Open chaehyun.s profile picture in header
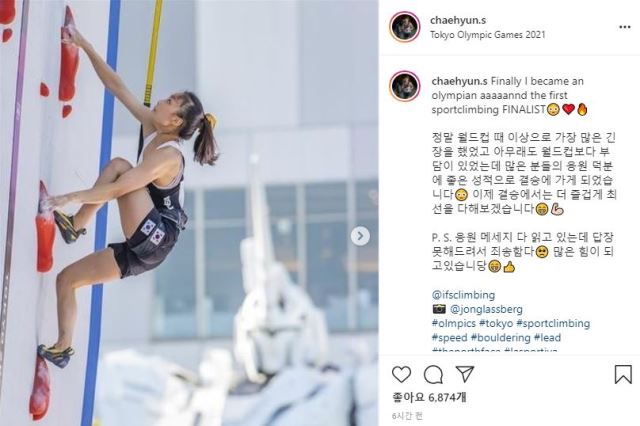Image resolution: width=640 pixels, height=426 pixels. tap(405, 27)
